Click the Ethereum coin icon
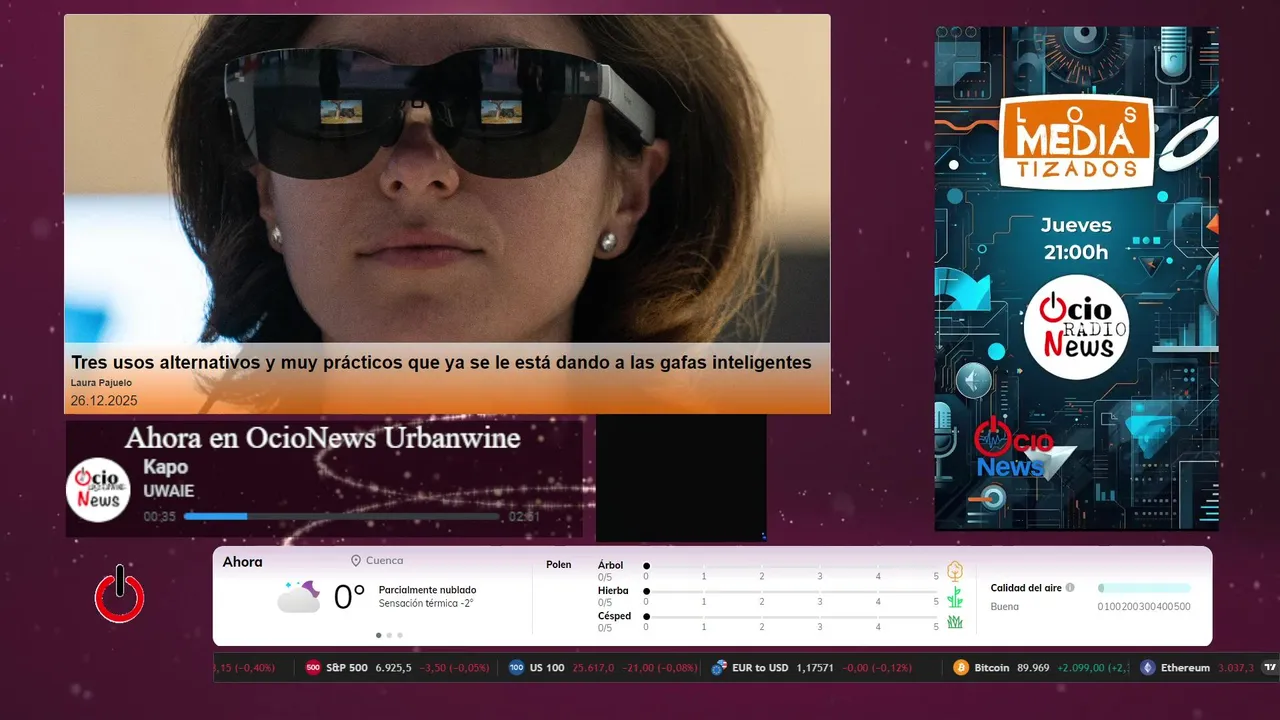The width and height of the screenshot is (1280, 720). pyautogui.click(x=1148, y=667)
